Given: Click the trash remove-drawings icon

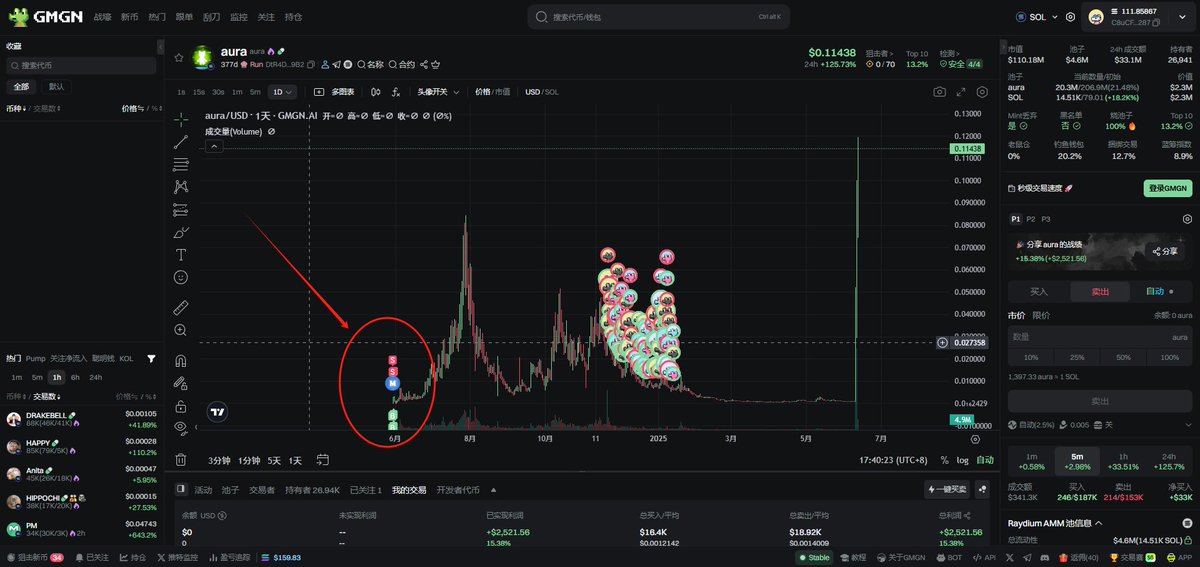Looking at the screenshot, I should (181, 459).
